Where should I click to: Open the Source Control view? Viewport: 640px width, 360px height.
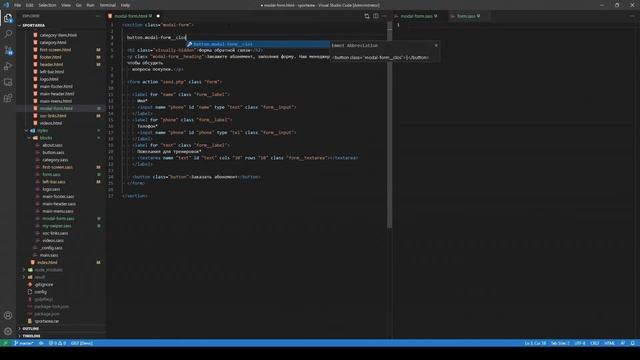pos(8,51)
